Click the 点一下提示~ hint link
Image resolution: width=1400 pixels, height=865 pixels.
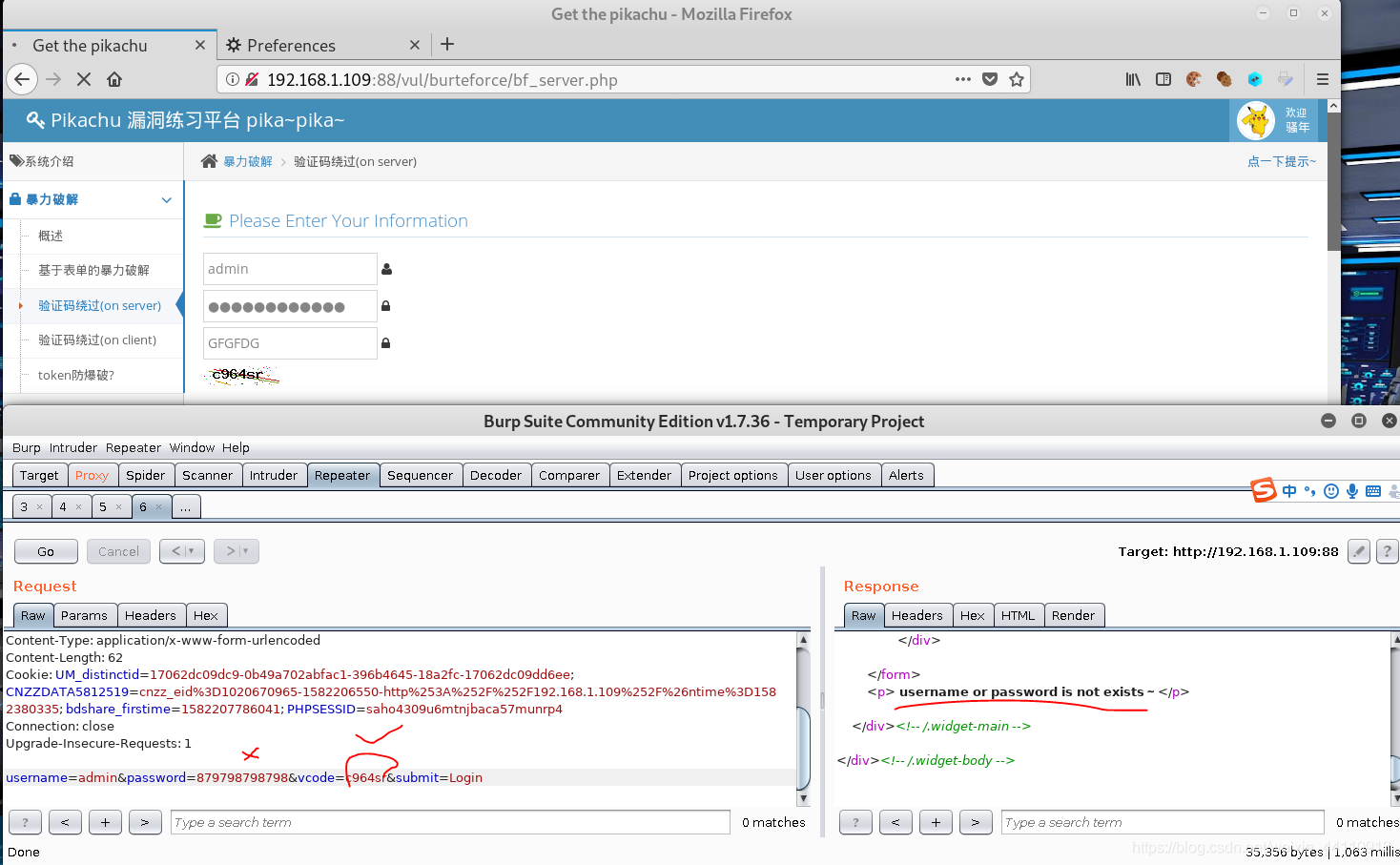[x=1281, y=161]
